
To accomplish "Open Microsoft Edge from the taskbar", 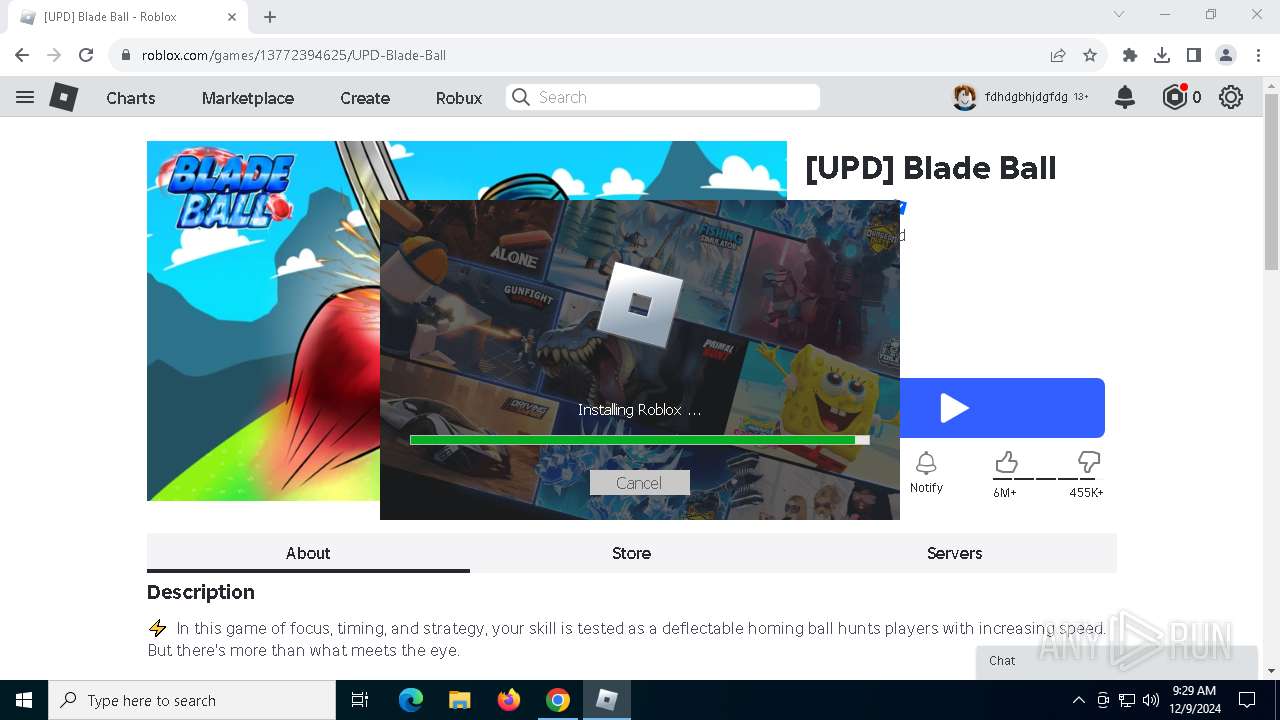I will click(x=411, y=700).
